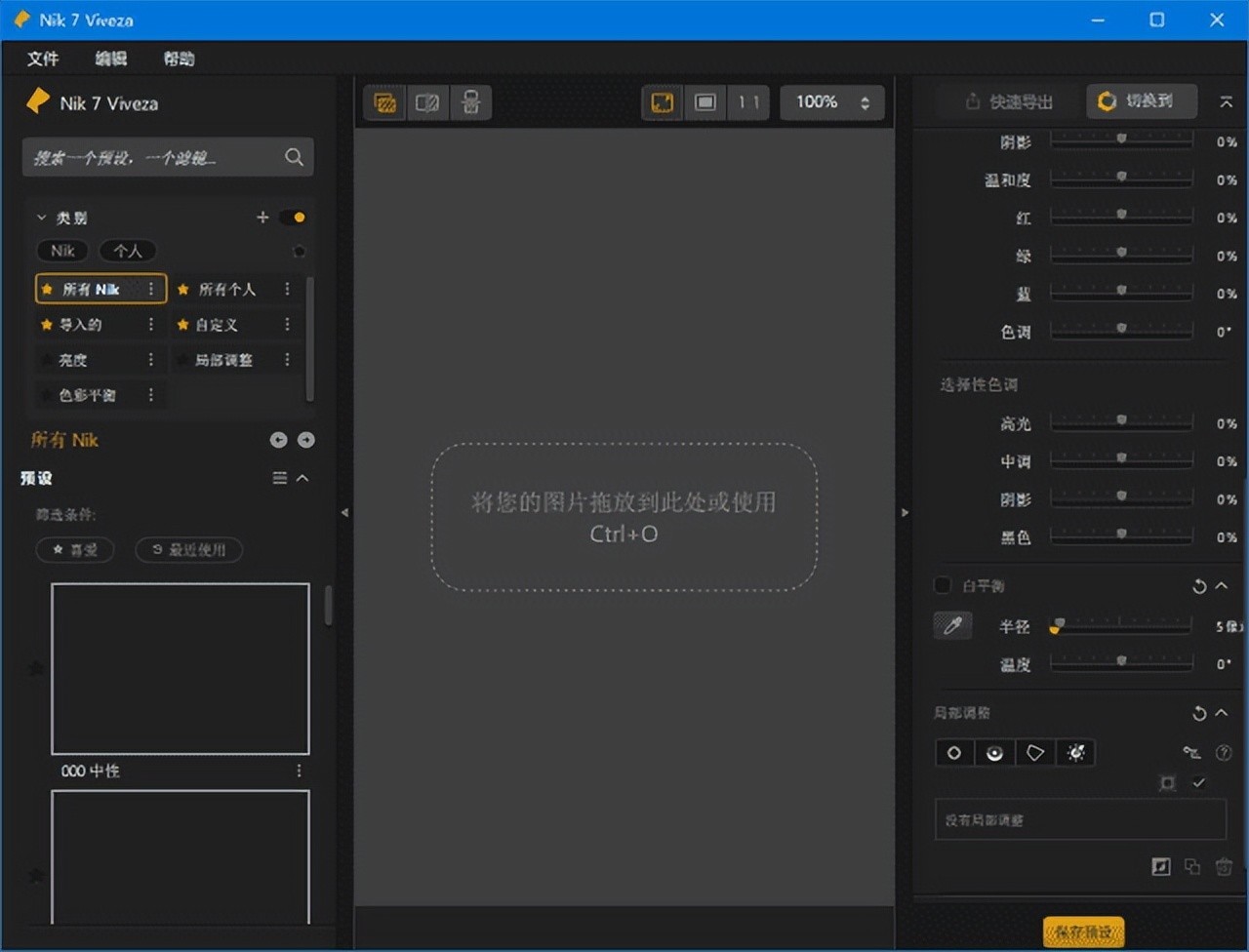Viewport: 1249px width, 952px height.
Task: Select the white balance eyedropper tool
Action: (x=953, y=625)
